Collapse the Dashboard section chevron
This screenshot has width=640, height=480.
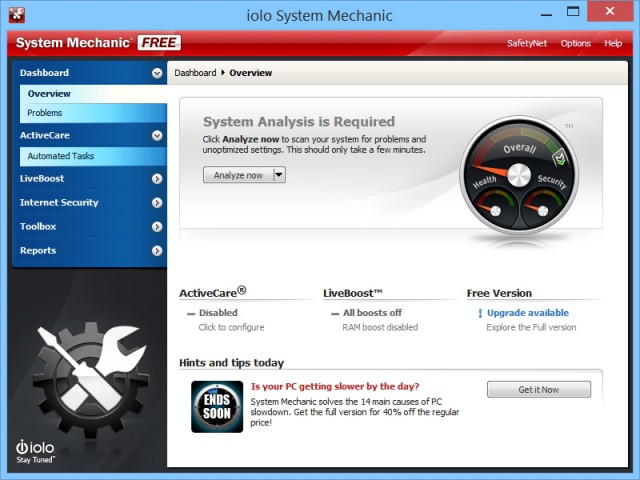157,73
